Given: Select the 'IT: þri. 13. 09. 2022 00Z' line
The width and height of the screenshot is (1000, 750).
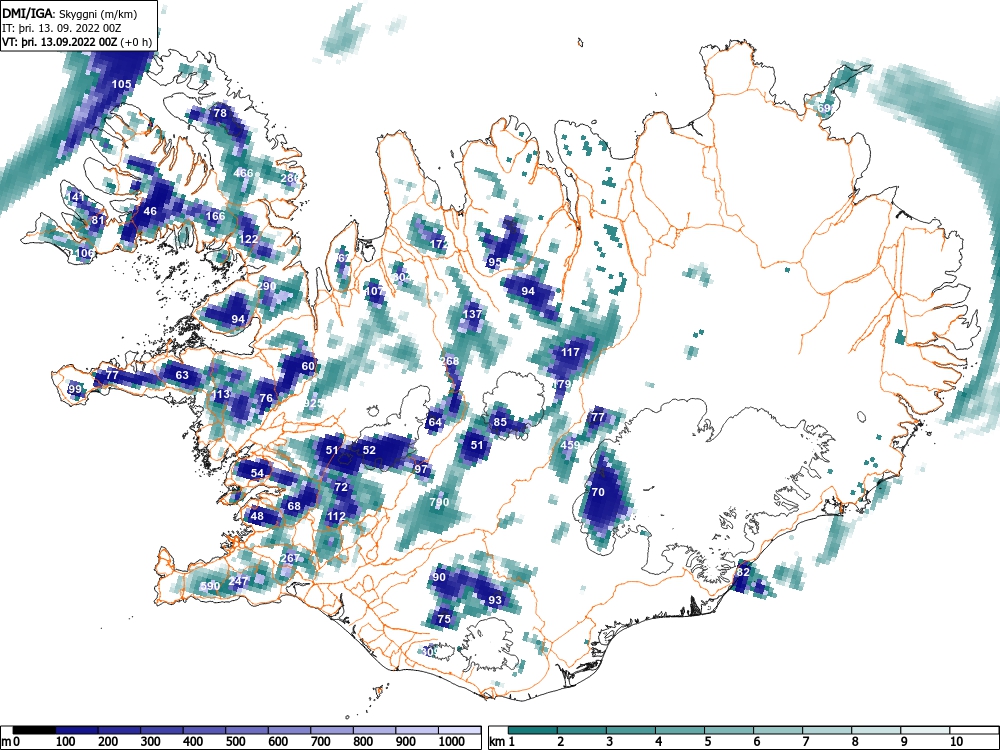Looking at the screenshot, I should coord(61,28).
